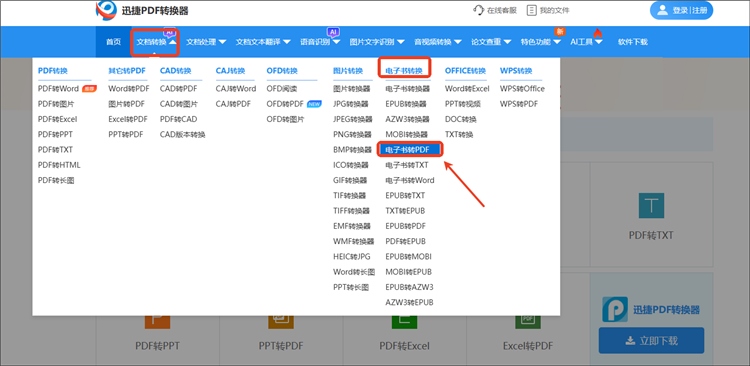Click HEIC转JPG entry

click(x=352, y=256)
